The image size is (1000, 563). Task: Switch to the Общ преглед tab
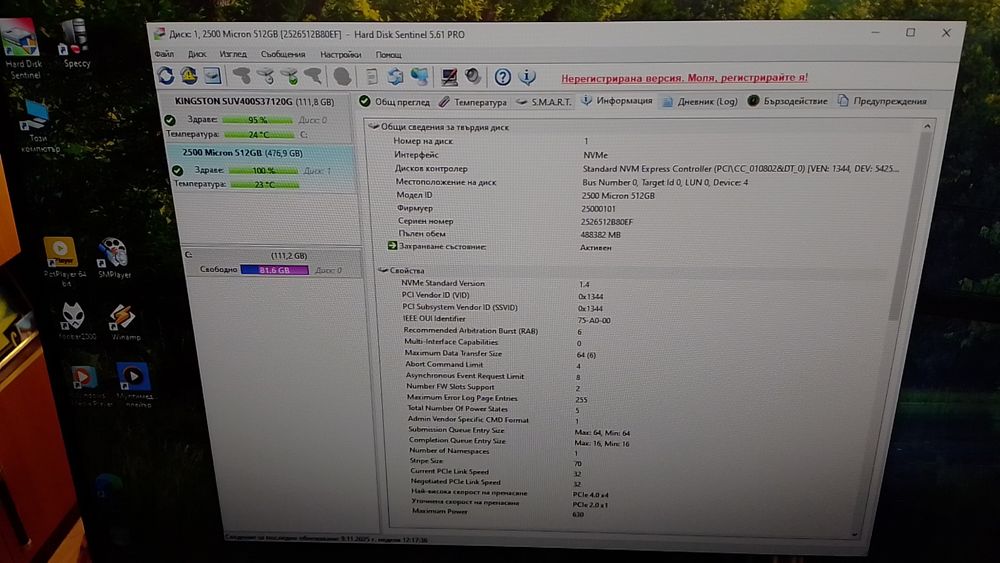[x=394, y=101]
